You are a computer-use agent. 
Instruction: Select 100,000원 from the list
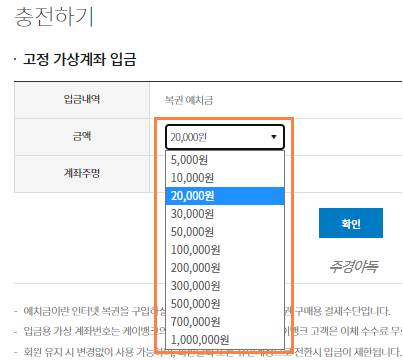tap(225, 250)
